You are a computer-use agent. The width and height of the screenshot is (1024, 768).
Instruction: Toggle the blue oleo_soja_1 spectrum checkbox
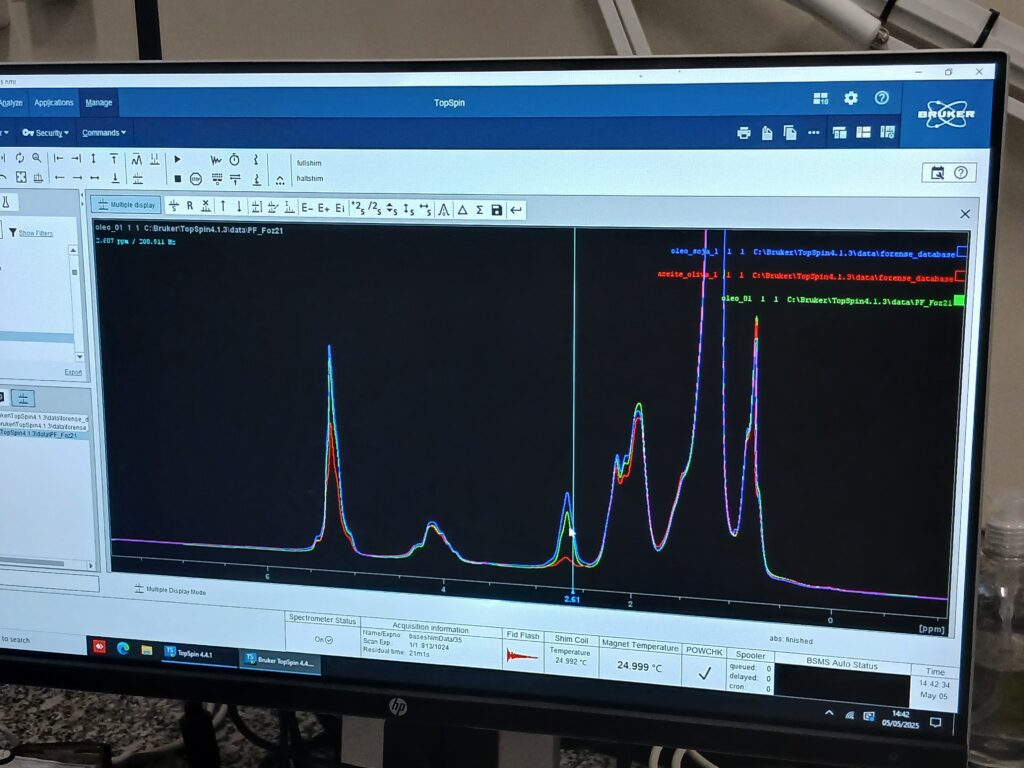click(961, 251)
